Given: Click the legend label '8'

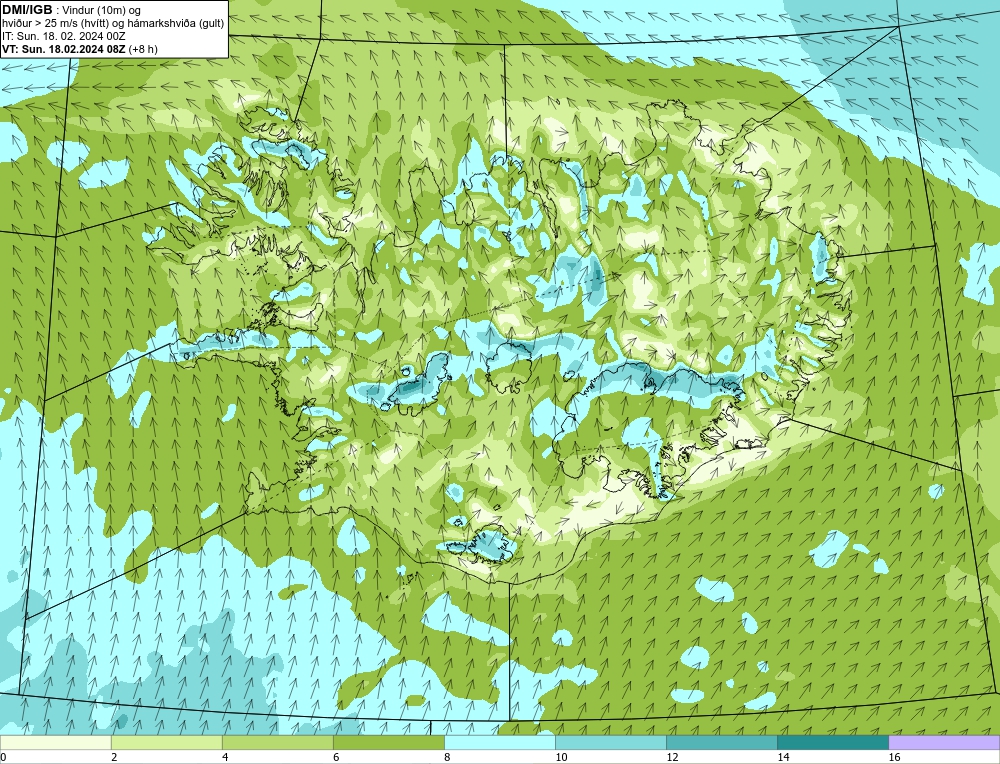Looking at the screenshot, I should tap(447, 757).
